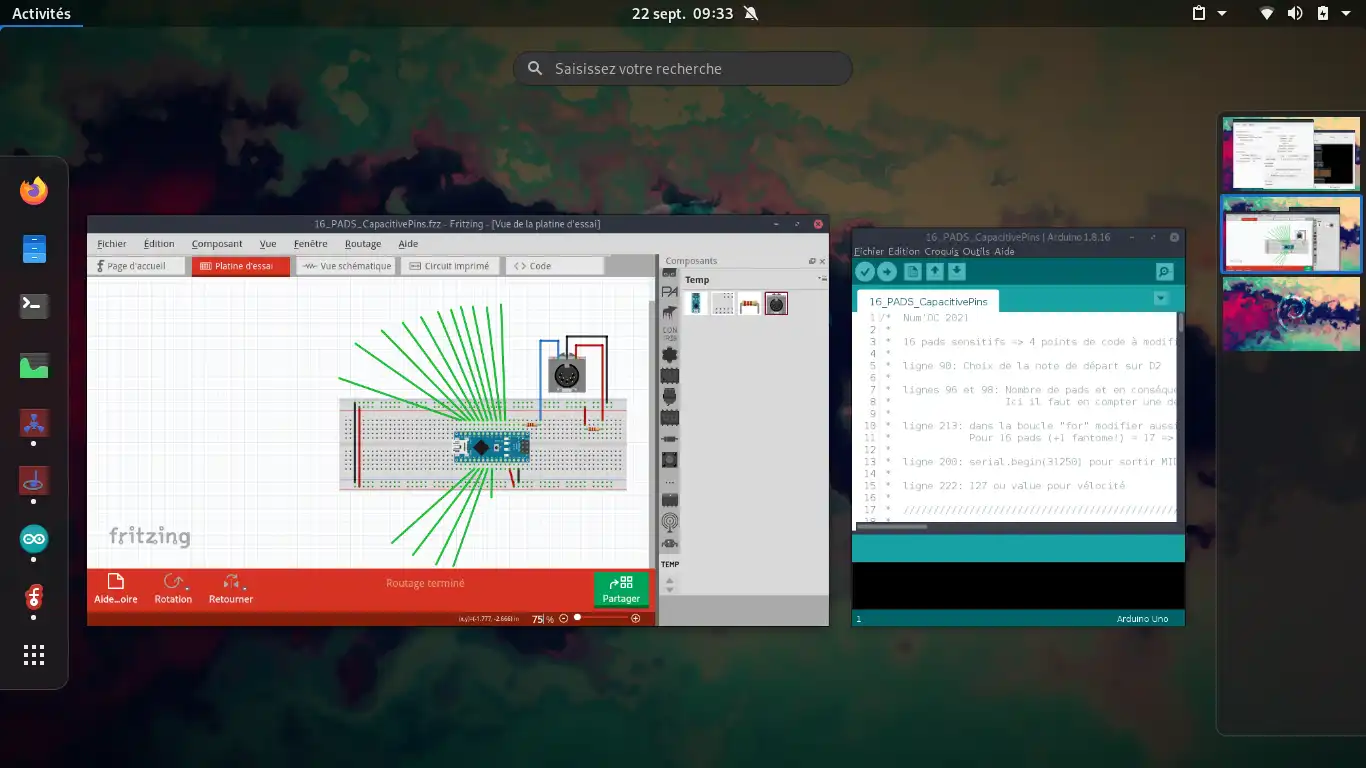Open Aide menu in Arduino IDE
This screenshot has height=768, width=1366.
[1004, 251]
